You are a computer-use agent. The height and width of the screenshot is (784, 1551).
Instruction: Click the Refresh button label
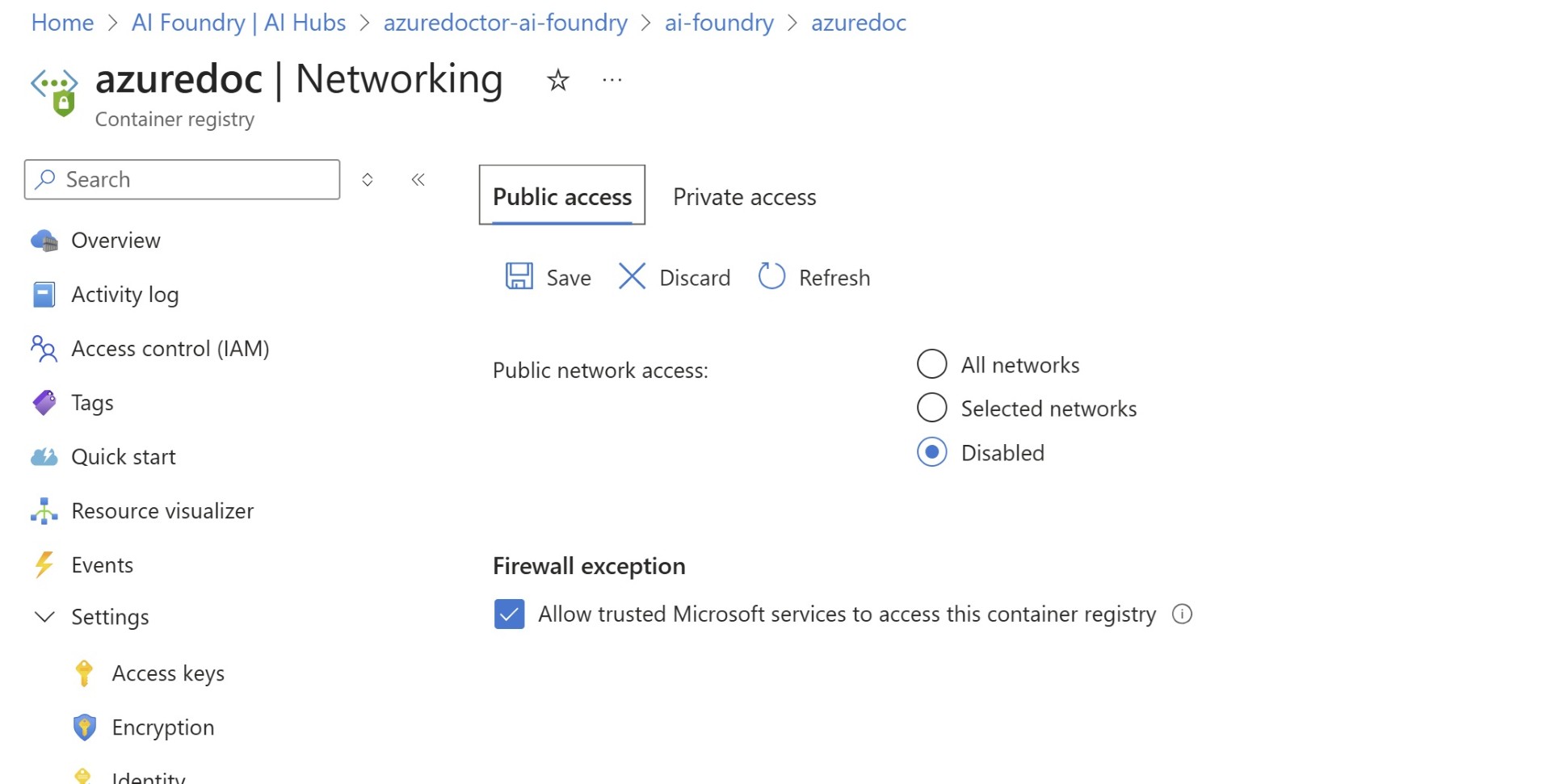[x=834, y=278]
